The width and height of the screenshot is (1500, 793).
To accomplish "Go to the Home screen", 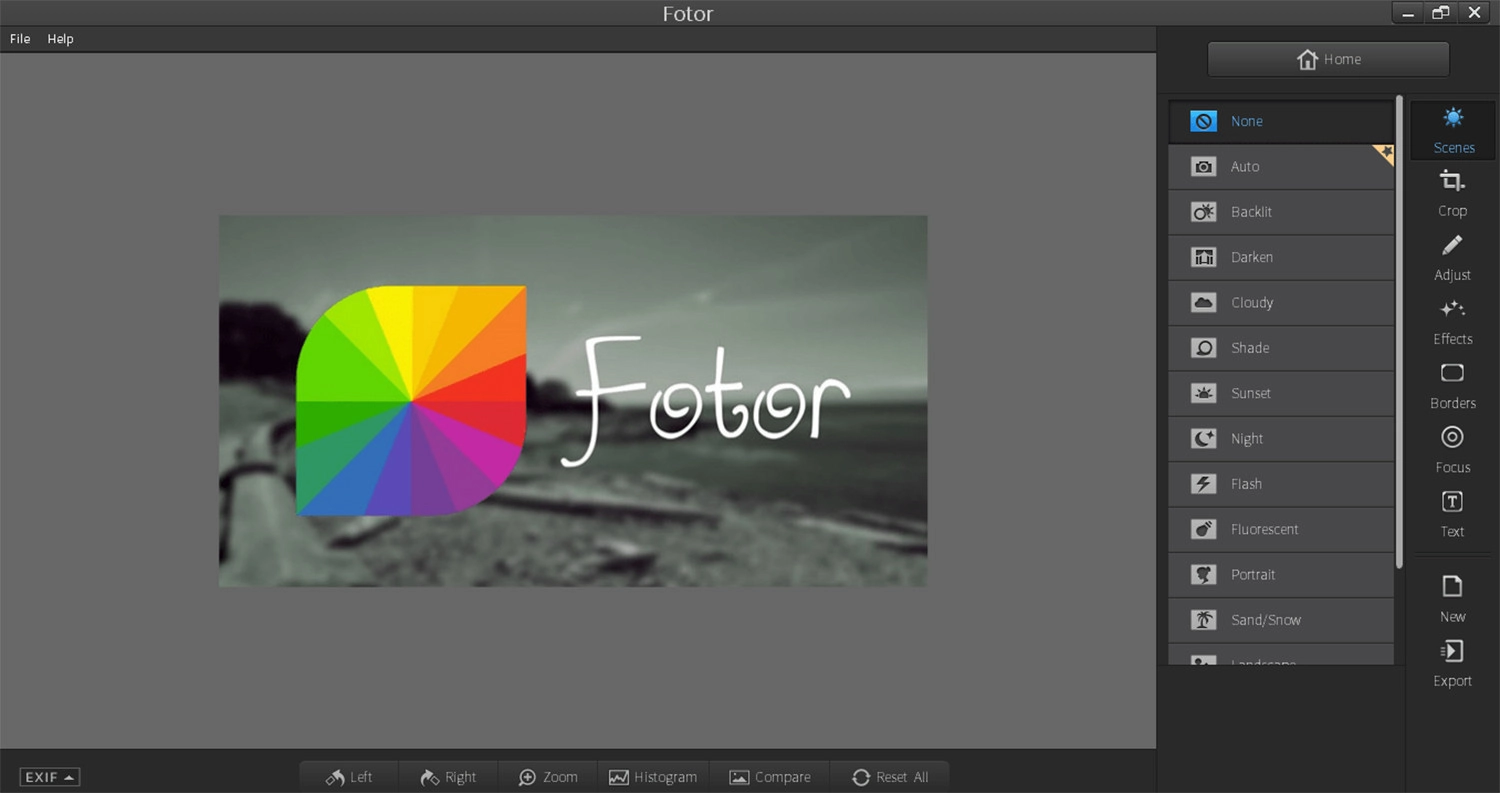I will pyautogui.click(x=1328, y=59).
